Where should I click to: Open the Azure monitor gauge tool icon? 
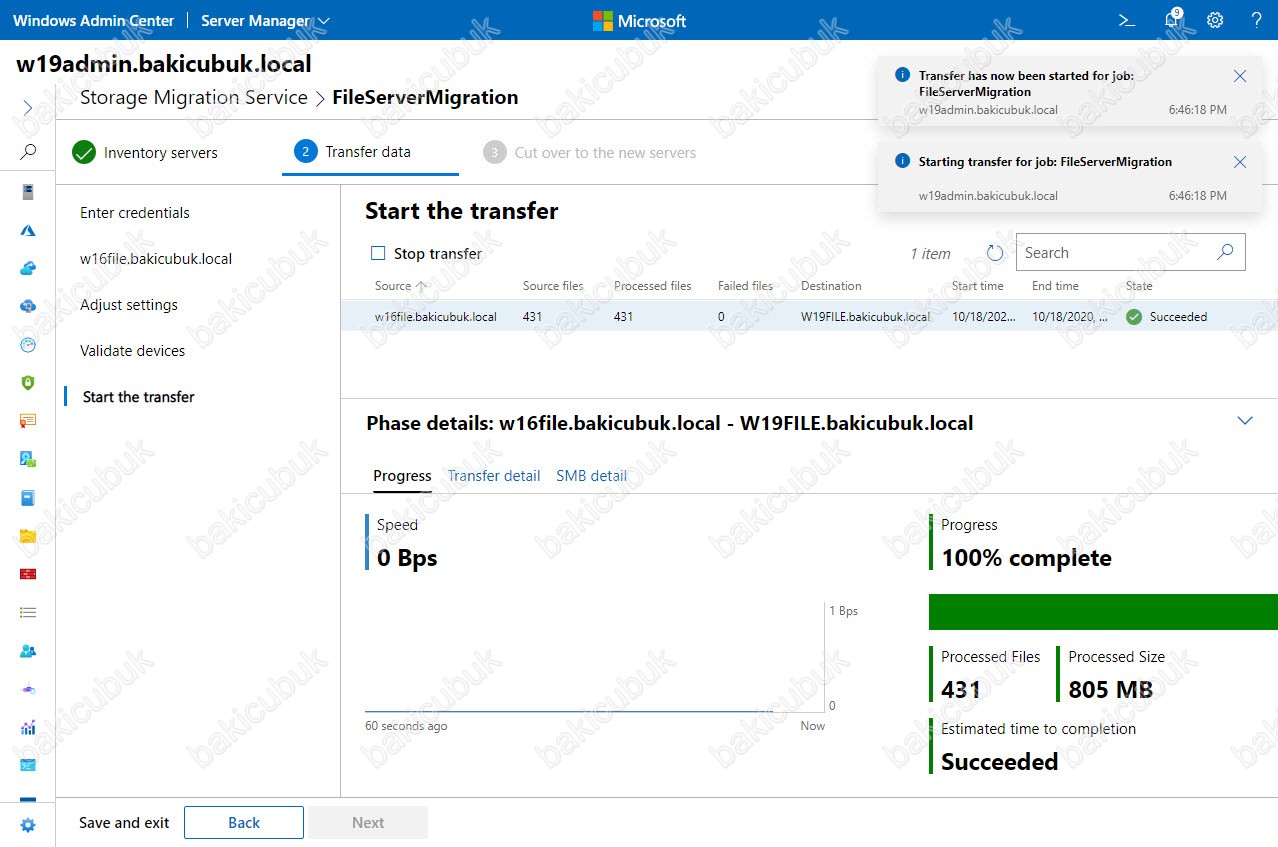28,344
